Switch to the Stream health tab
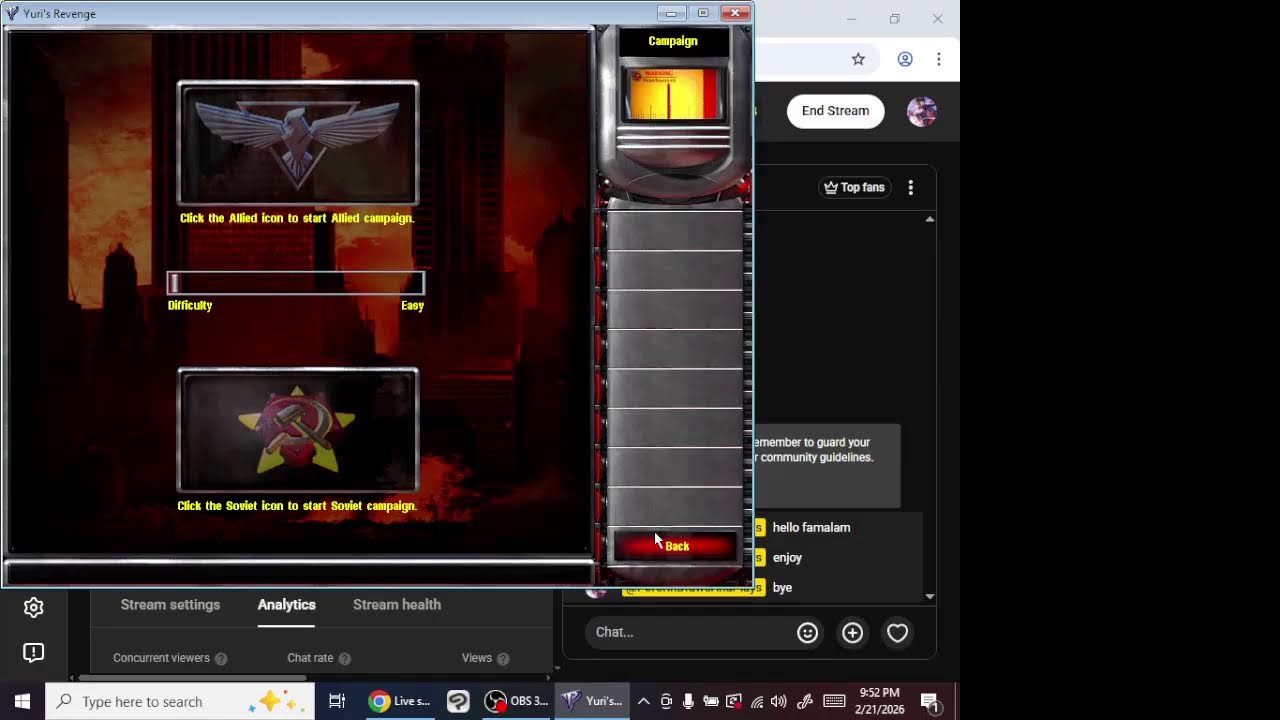This screenshot has height=720, width=1280. tap(397, 604)
